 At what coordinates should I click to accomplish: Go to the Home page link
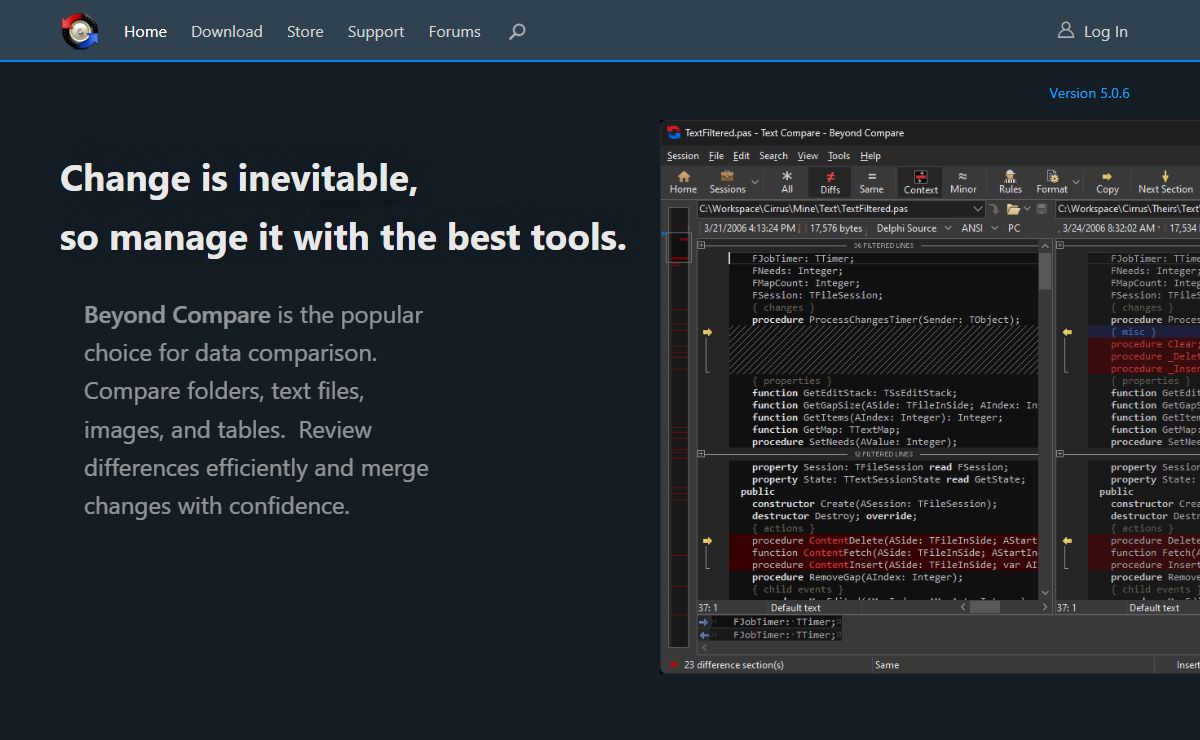click(x=145, y=32)
